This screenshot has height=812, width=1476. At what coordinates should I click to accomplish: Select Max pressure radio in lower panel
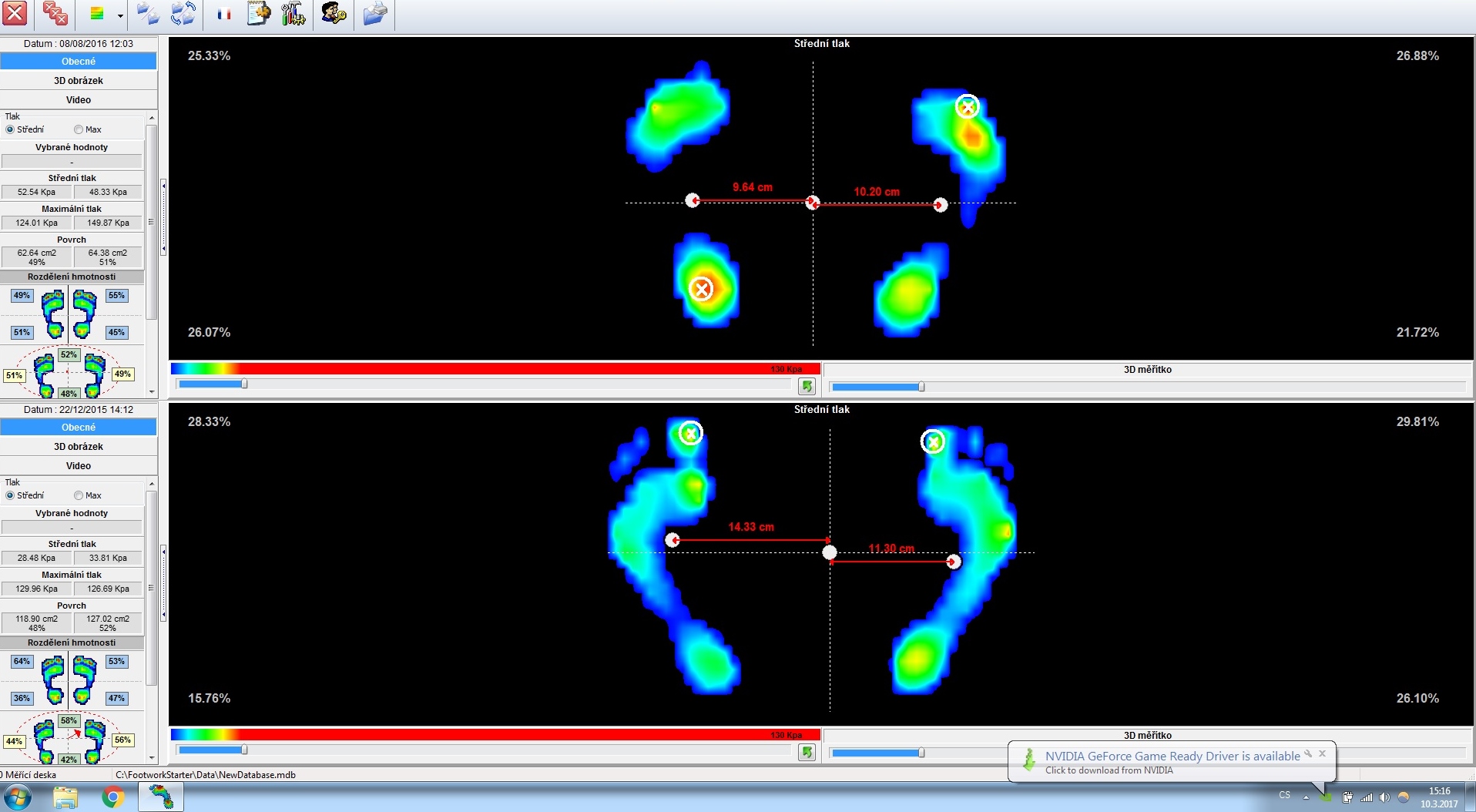pos(79,495)
